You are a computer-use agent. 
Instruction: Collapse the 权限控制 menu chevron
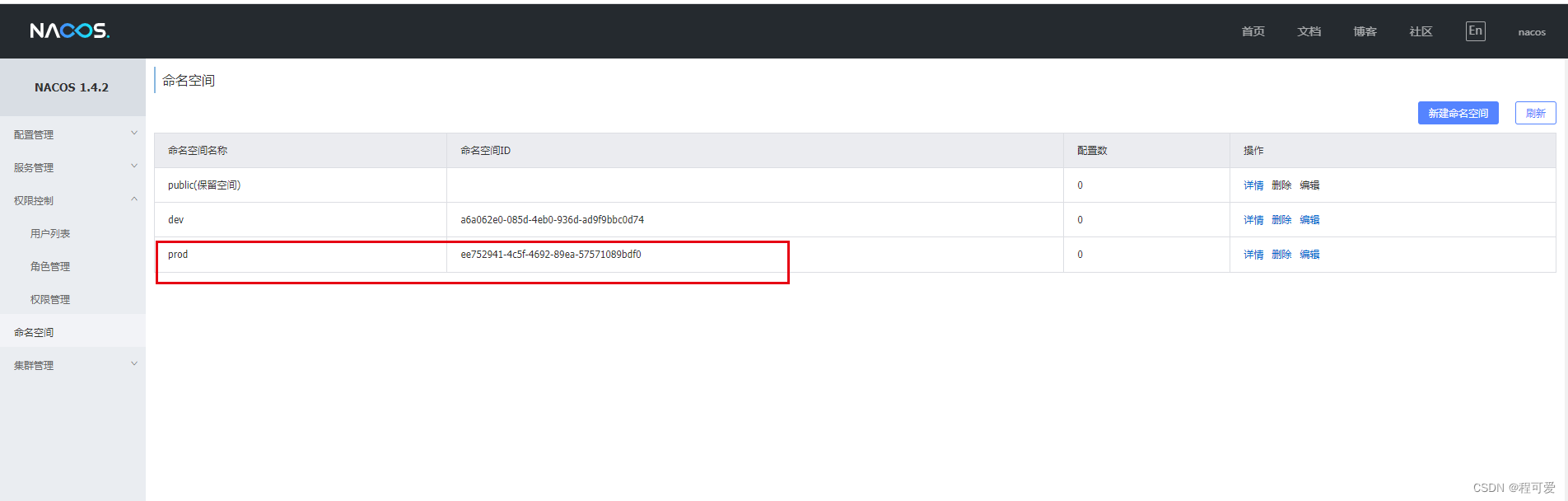[134, 199]
